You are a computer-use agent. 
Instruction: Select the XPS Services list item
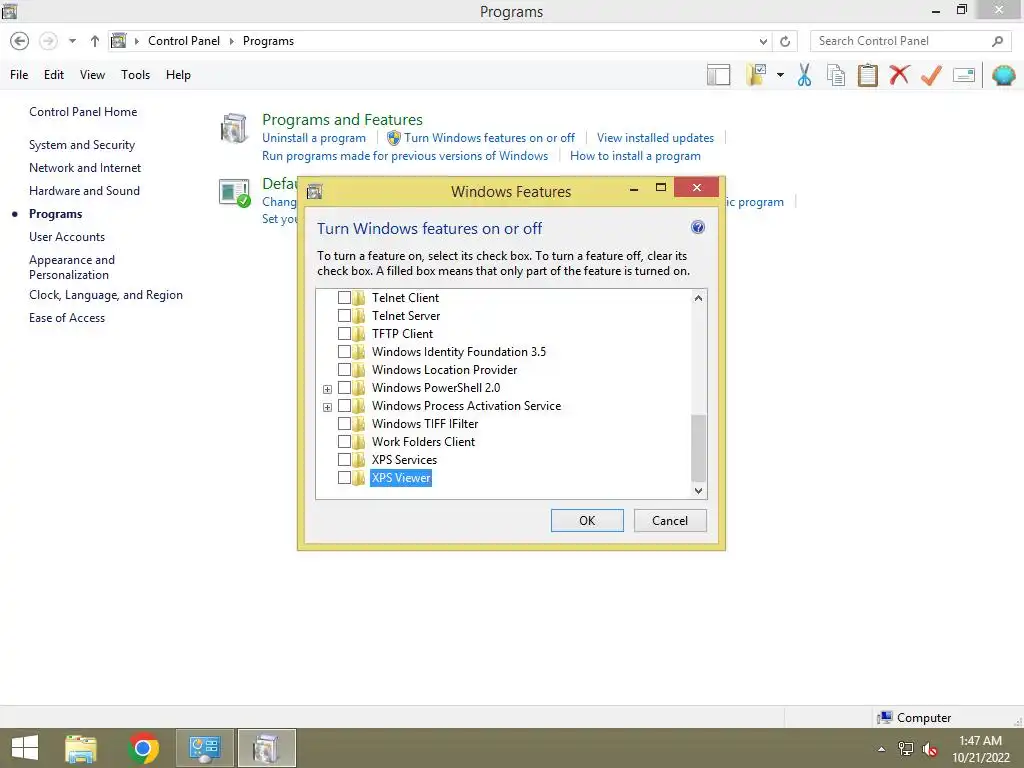click(x=404, y=460)
